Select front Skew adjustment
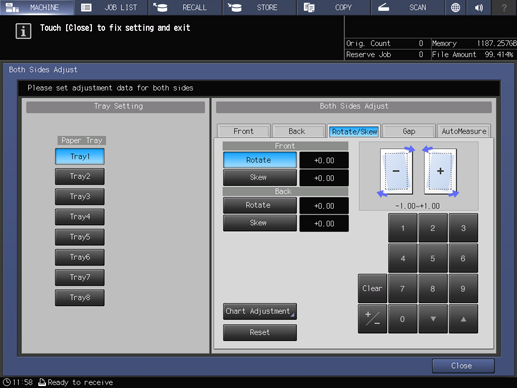 click(260, 177)
